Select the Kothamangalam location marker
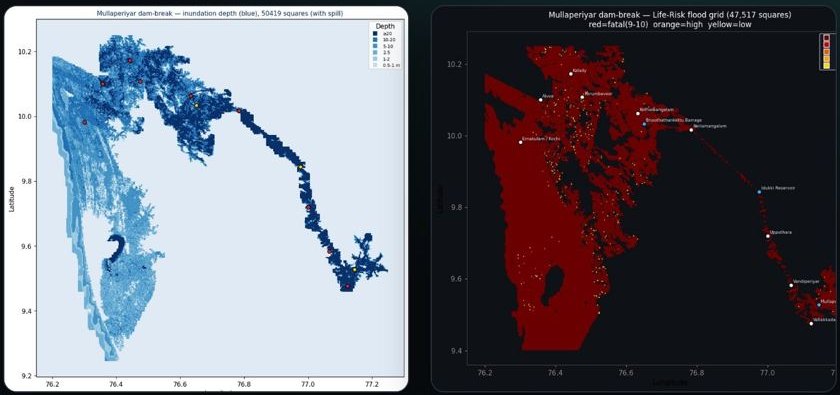The image size is (840, 395). point(638,114)
